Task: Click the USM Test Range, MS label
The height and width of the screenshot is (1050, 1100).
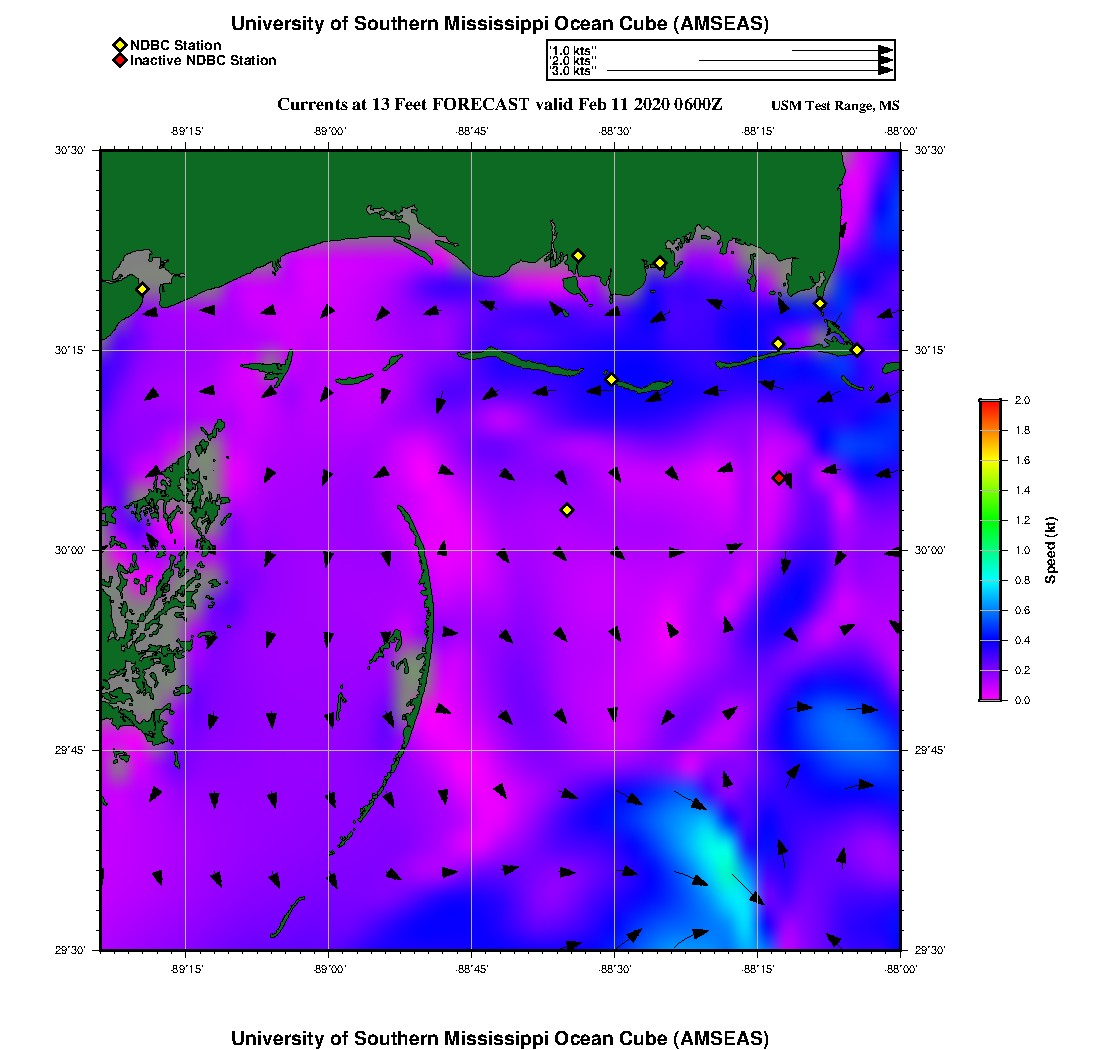Action: [835, 107]
